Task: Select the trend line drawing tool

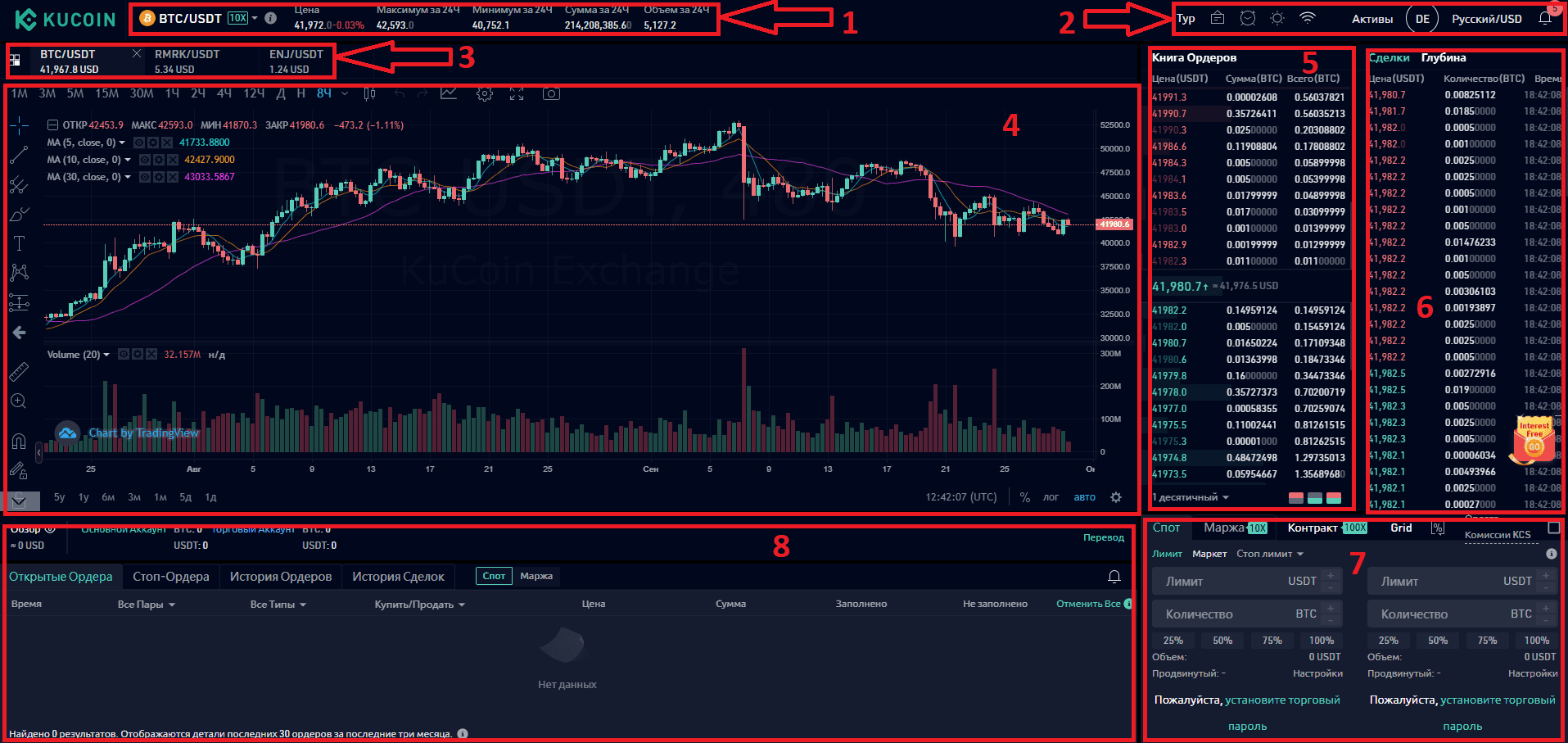Action: click(19, 154)
